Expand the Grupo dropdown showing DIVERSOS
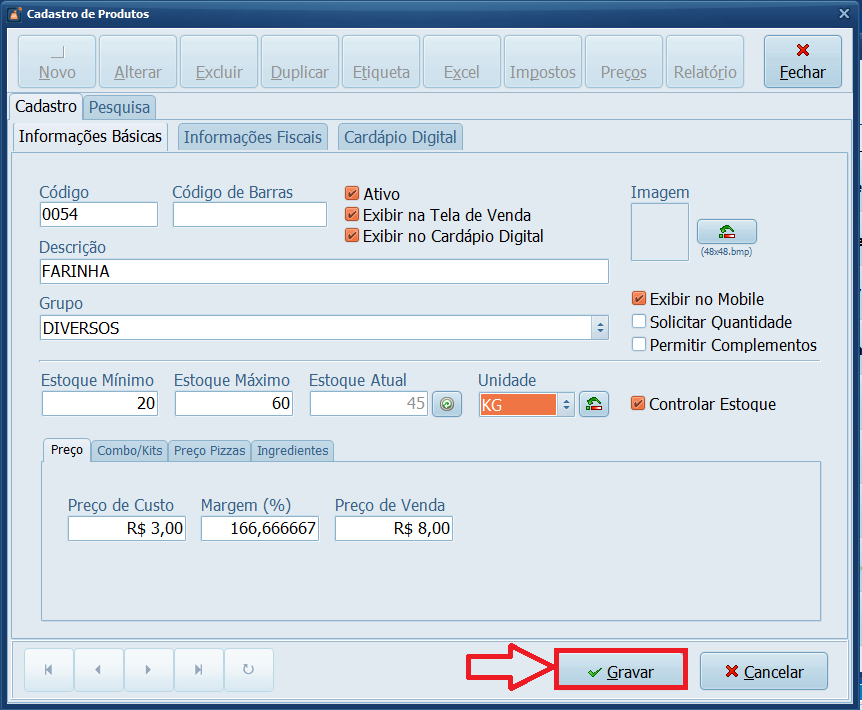Screen dimensions: 862x710 click(599, 328)
